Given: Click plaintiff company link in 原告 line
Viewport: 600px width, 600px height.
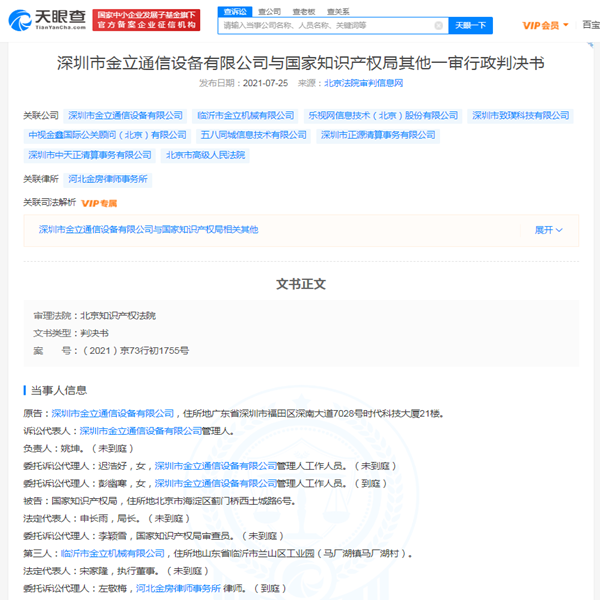Looking at the screenshot, I should [x=112, y=414].
